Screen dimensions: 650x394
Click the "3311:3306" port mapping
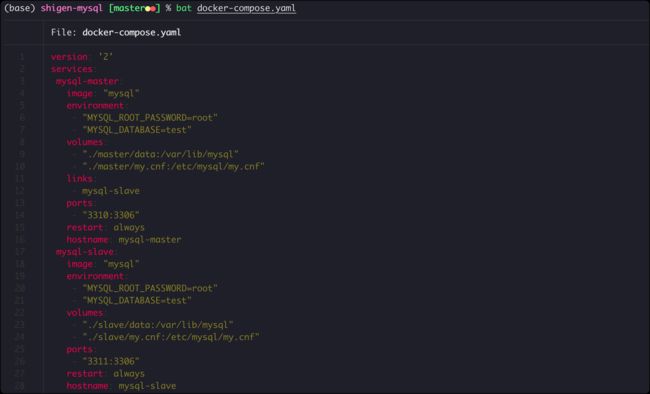click(111, 362)
